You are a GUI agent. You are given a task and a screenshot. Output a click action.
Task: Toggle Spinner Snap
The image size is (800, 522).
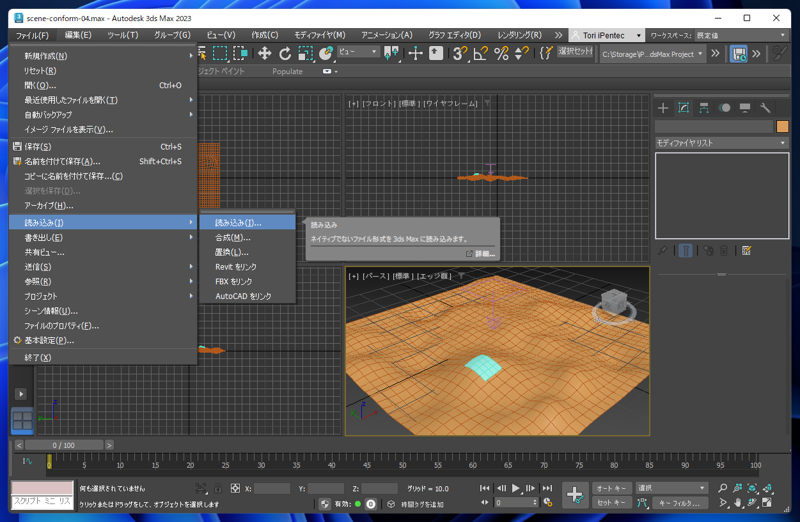tap(521, 53)
